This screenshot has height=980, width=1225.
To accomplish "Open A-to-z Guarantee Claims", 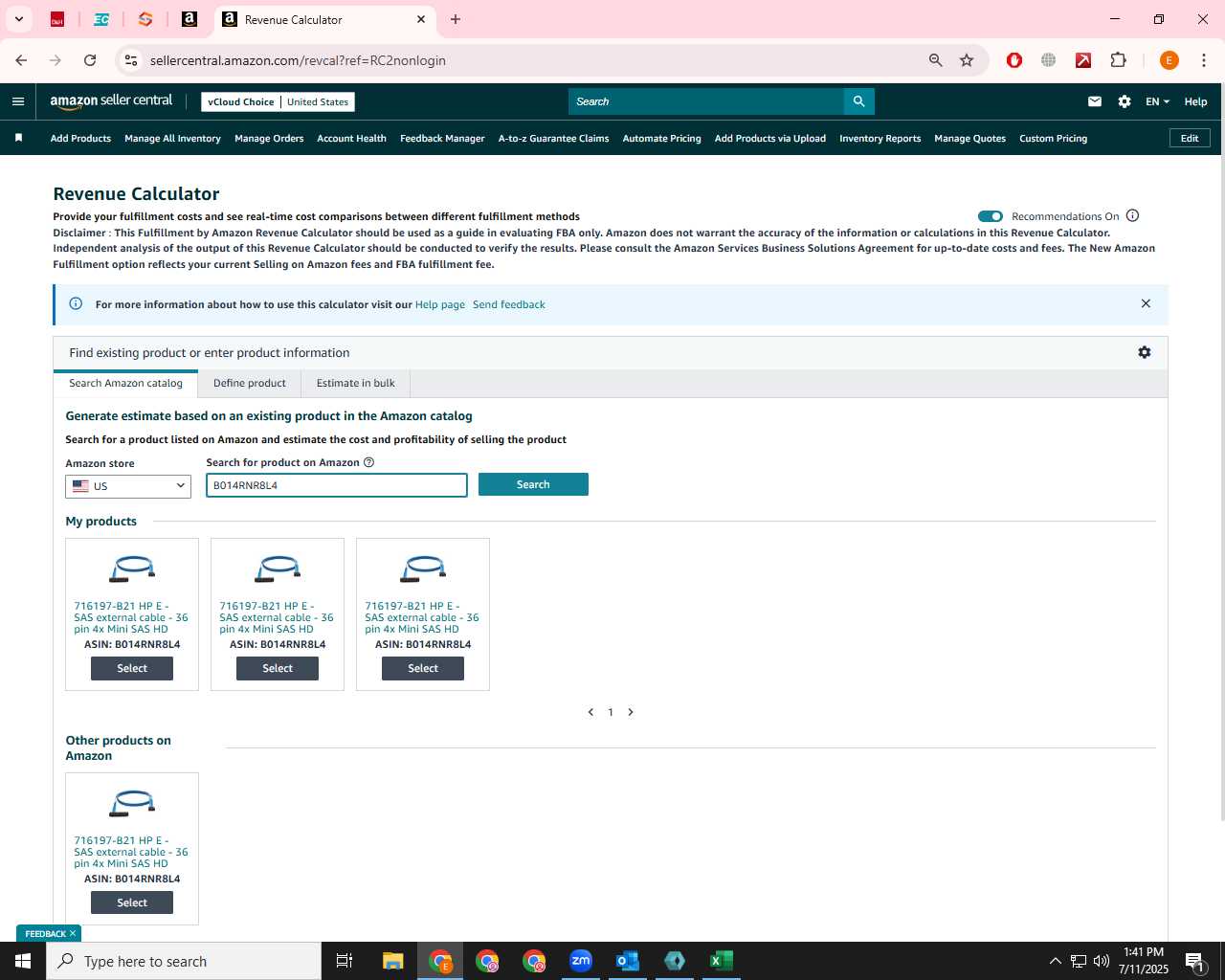I will pos(553,138).
